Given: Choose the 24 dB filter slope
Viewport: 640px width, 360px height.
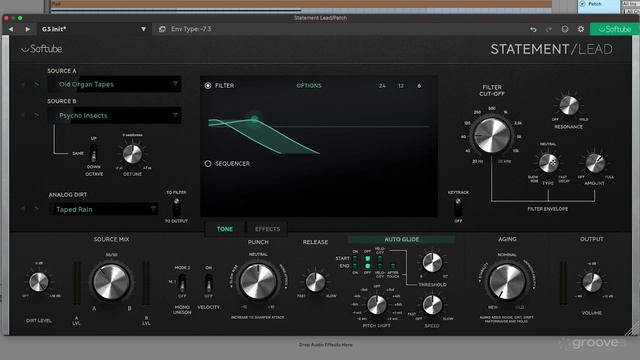Looking at the screenshot, I should tap(382, 86).
